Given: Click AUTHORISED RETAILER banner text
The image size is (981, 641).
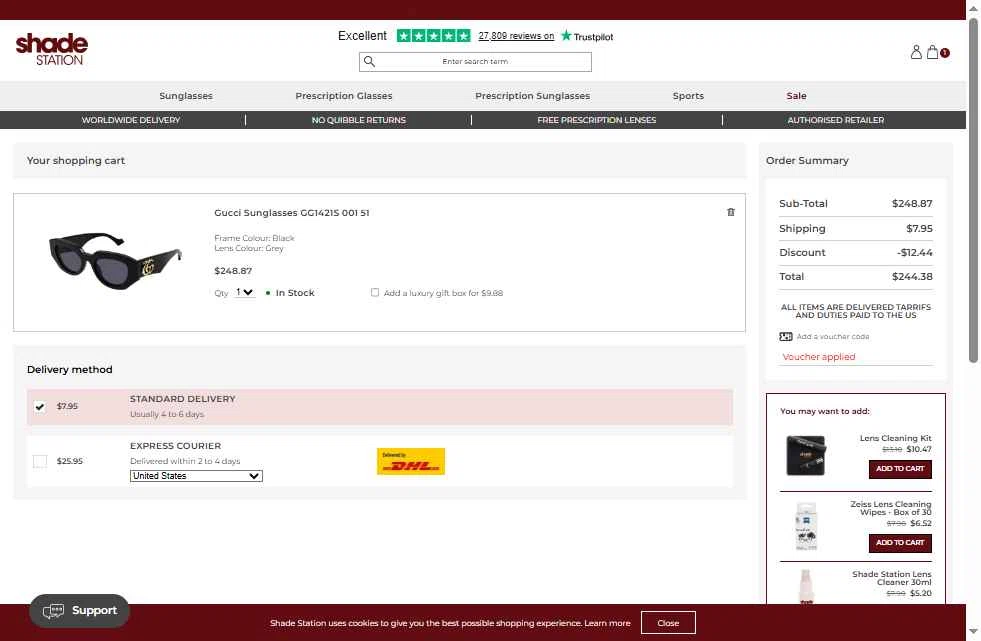Looking at the screenshot, I should click(x=836, y=120).
